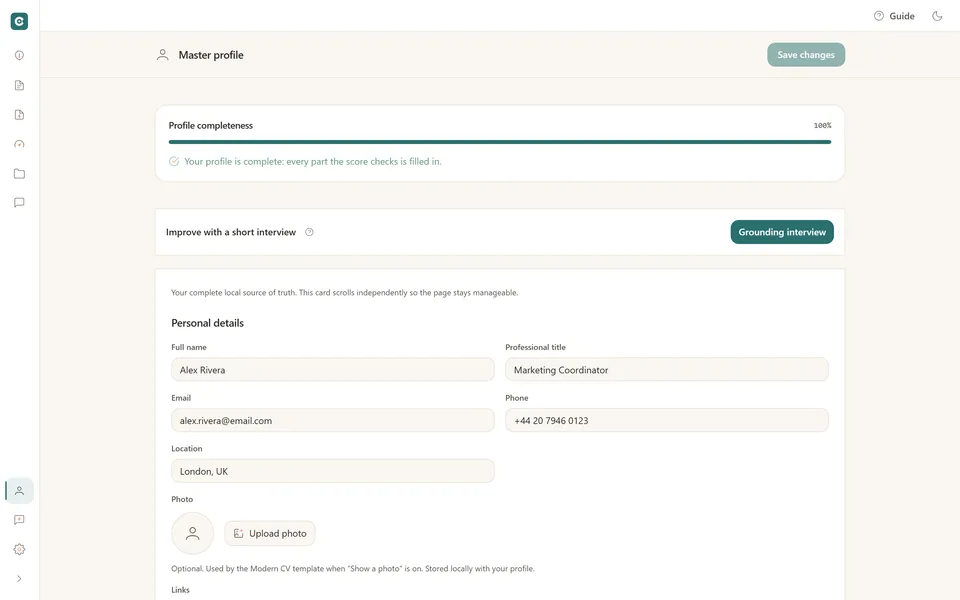The height and width of the screenshot is (600, 960).
Task: Click the Upload photo button
Action: [270, 533]
